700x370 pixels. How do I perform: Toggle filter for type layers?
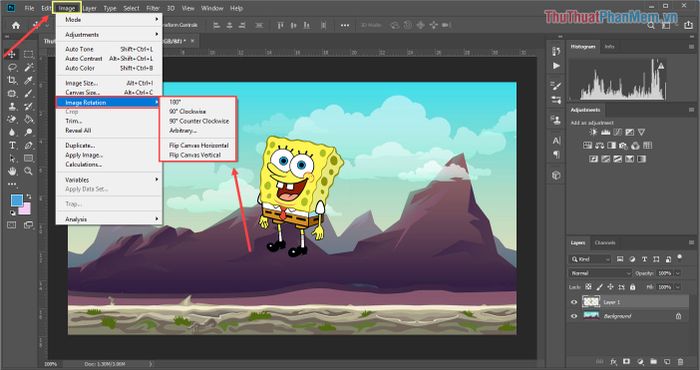coord(644,259)
